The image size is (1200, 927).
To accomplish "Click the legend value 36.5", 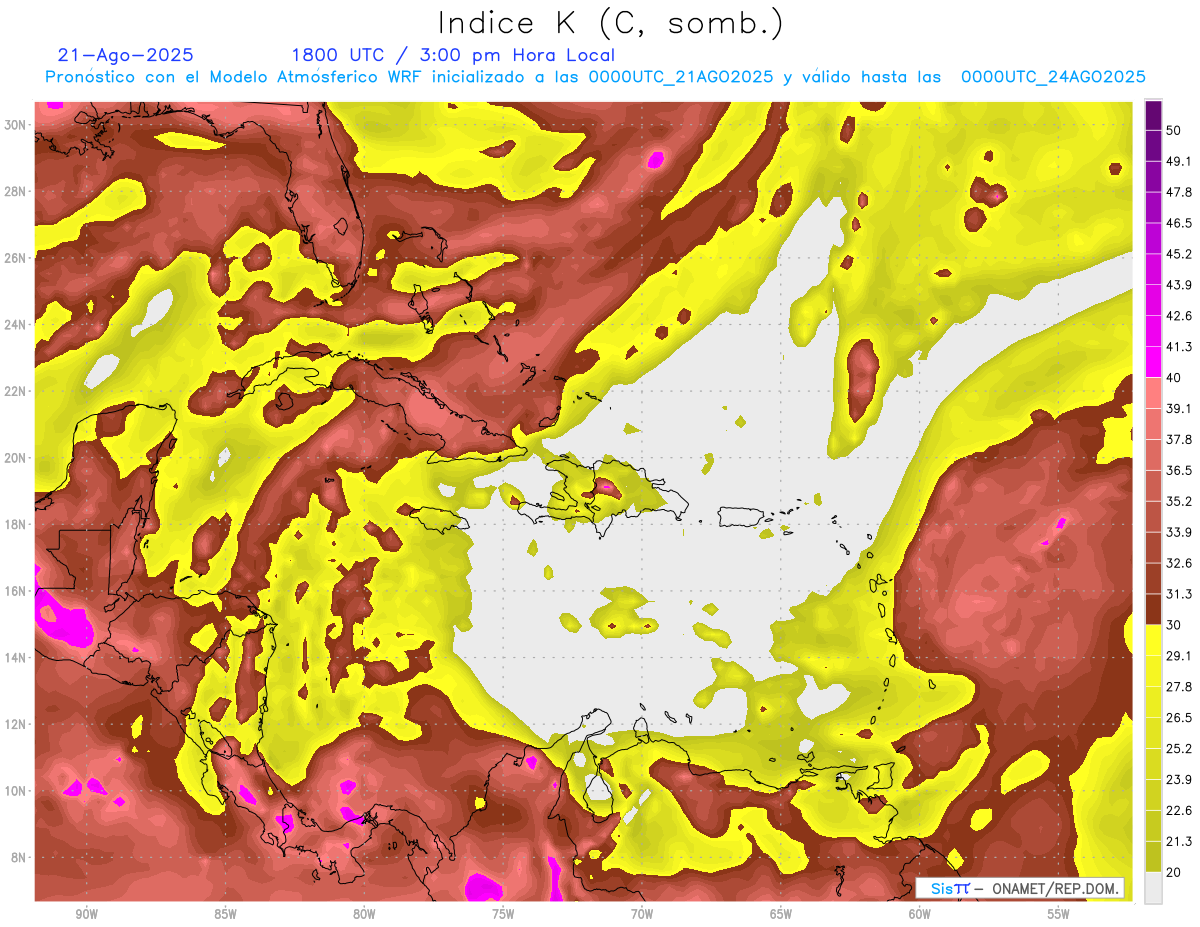I will tap(1179, 470).
